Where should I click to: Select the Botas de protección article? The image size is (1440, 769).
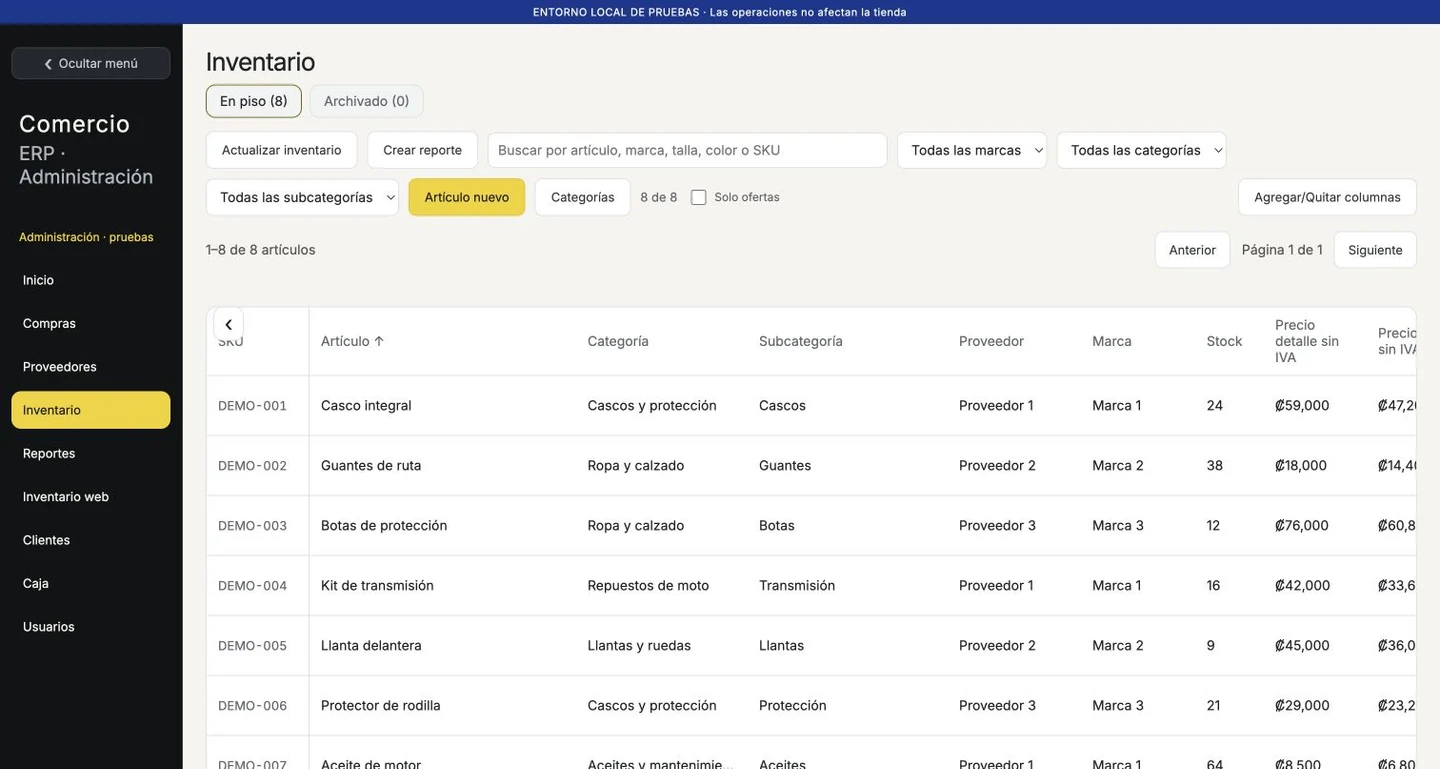[384, 525]
